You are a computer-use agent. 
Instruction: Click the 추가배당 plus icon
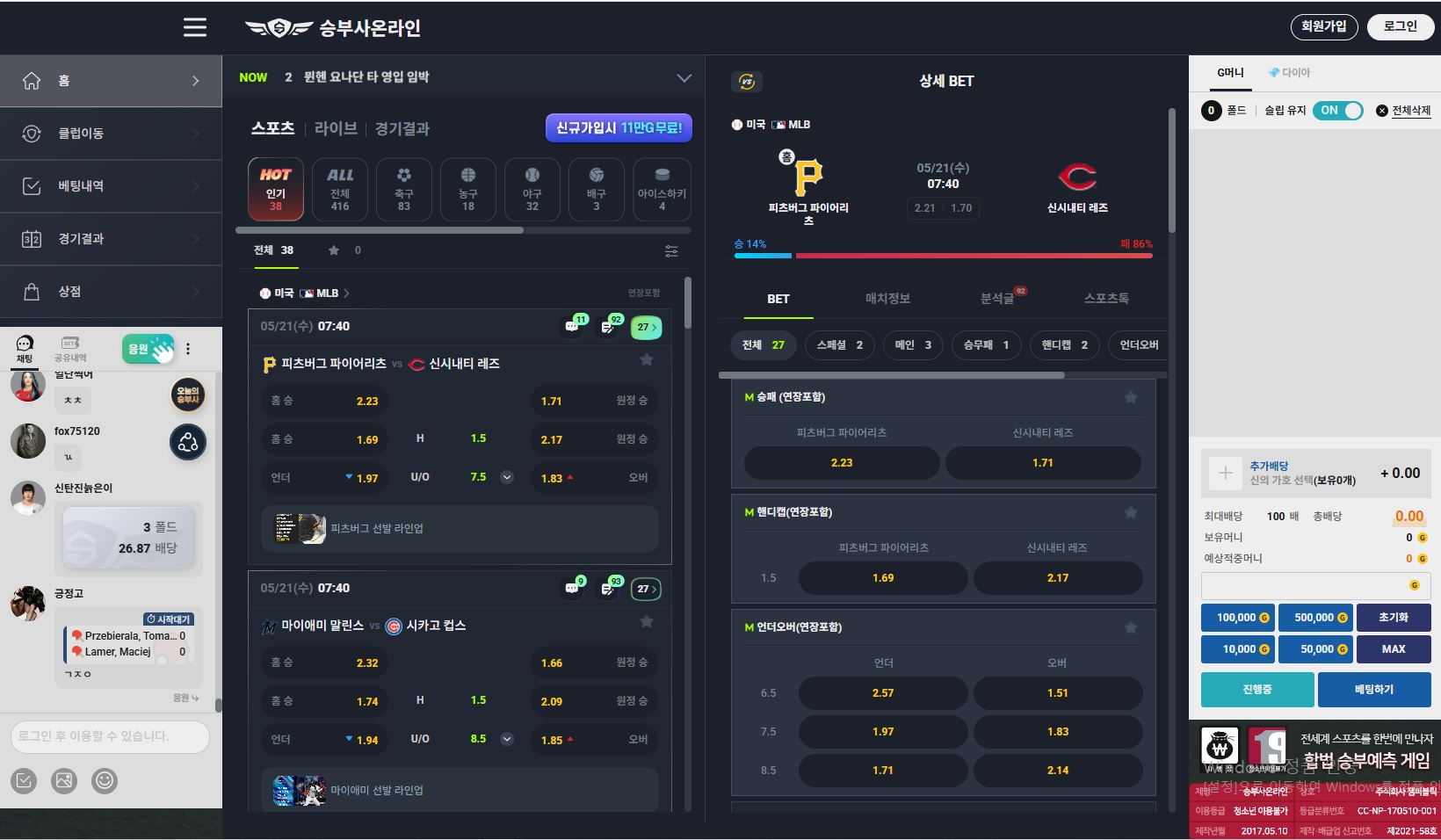1226,473
